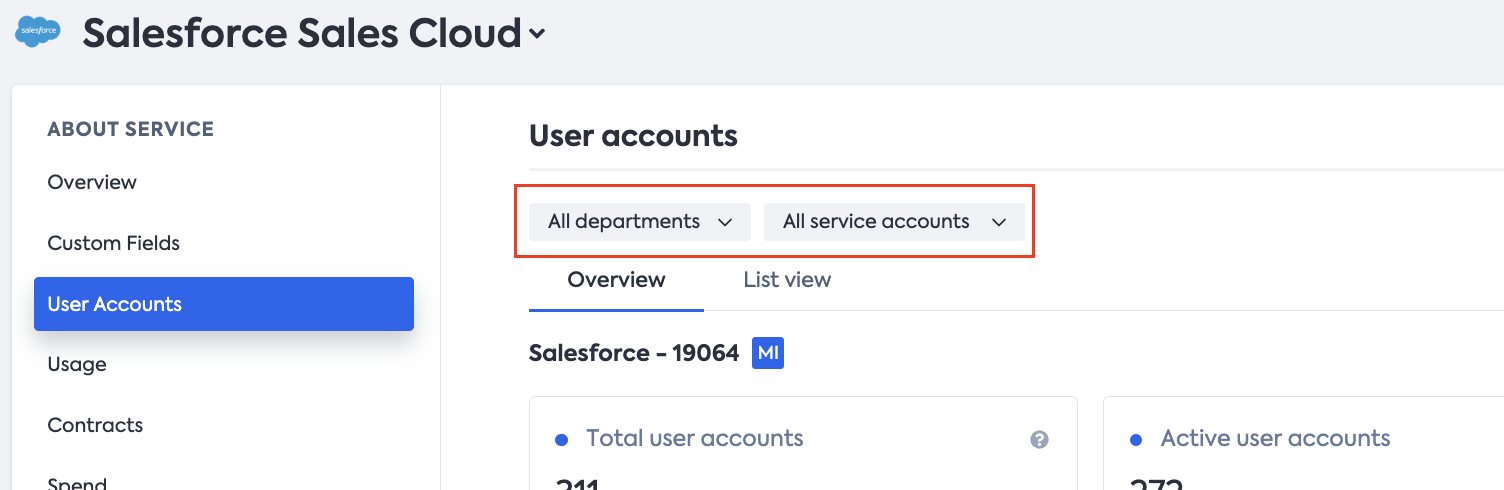Open the Salesforce Sales Cloud title chevron
The width and height of the screenshot is (1504, 490).
(537, 34)
